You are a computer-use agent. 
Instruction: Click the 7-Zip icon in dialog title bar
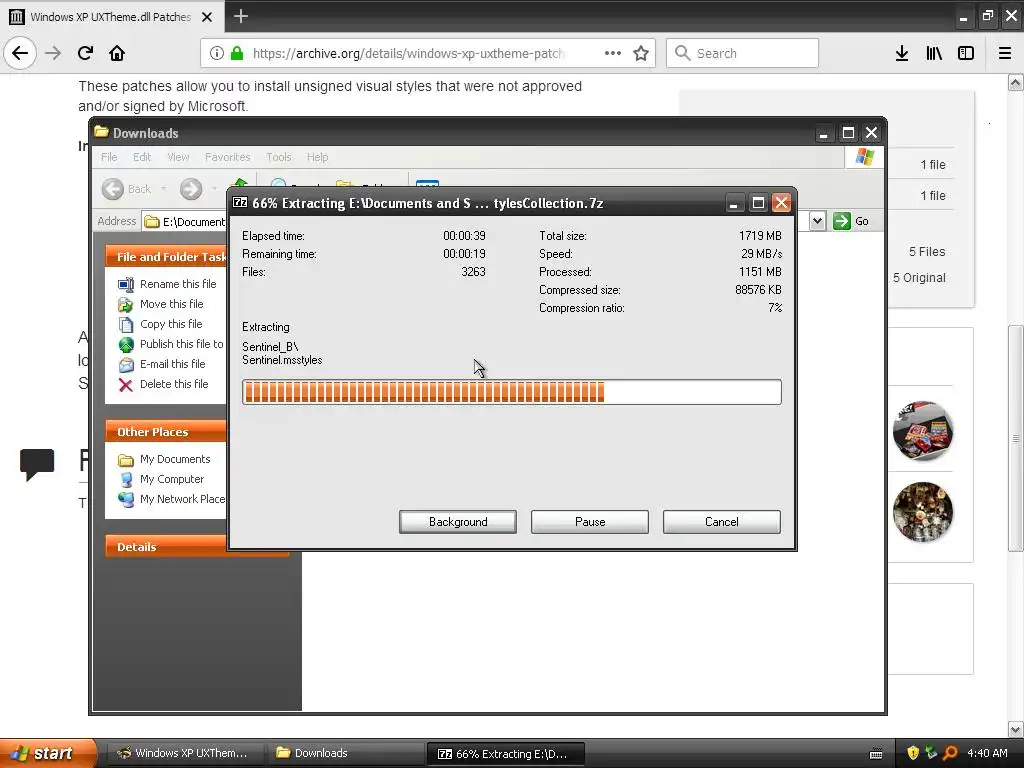pyautogui.click(x=240, y=202)
